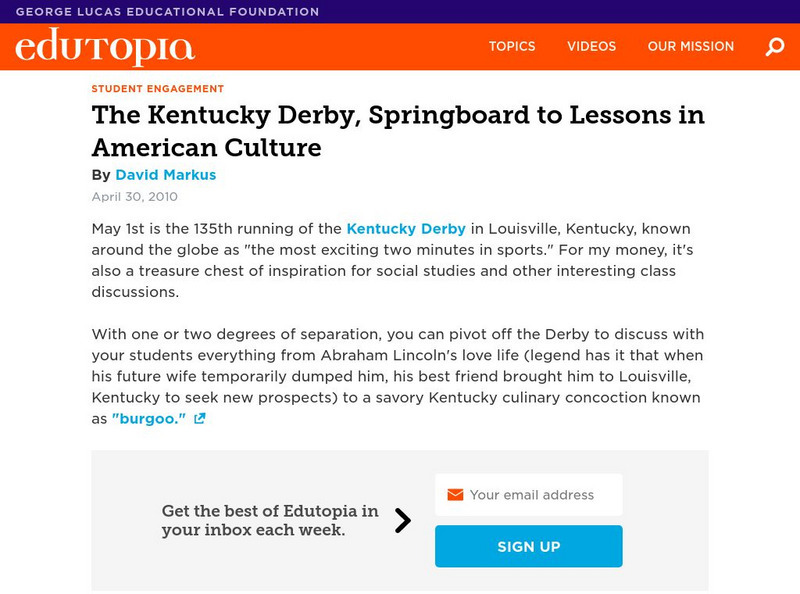Screen dimensions: 800x594
Task: Open the VIDEOS section
Action: (x=591, y=46)
